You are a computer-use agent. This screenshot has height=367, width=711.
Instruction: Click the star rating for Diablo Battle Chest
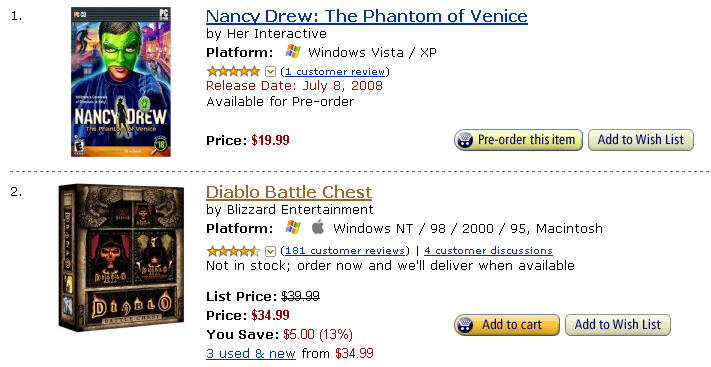click(233, 251)
